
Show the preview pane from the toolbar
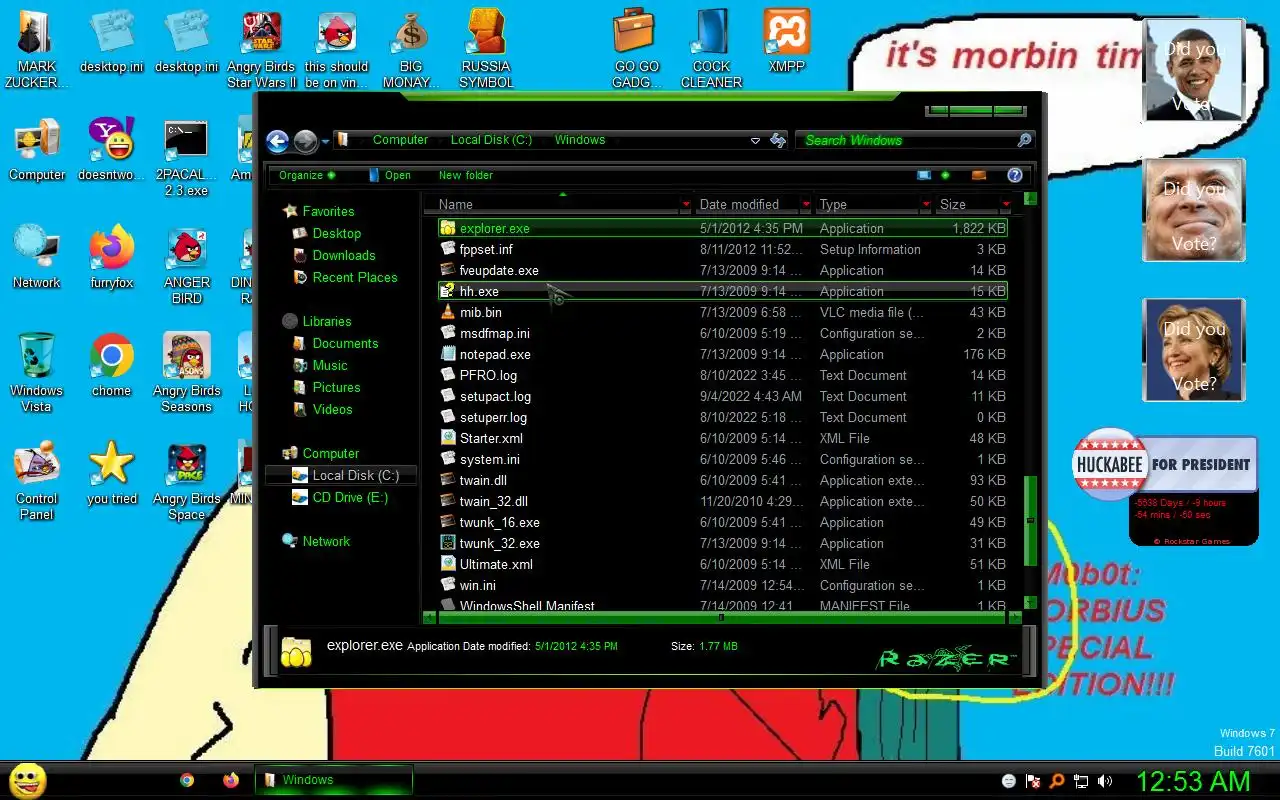point(979,175)
